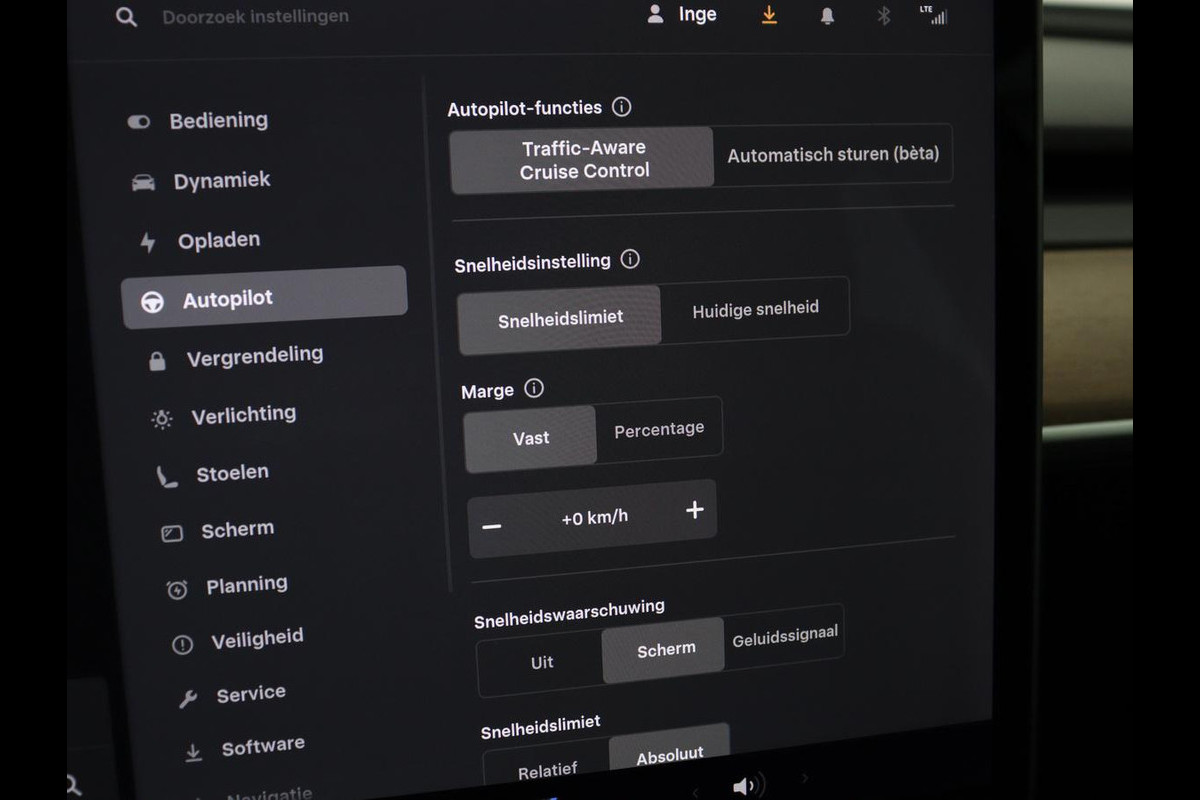This screenshot has width=1200, height=800.
Task: Show info for Autopilot-functies
Action: [622, 107]
